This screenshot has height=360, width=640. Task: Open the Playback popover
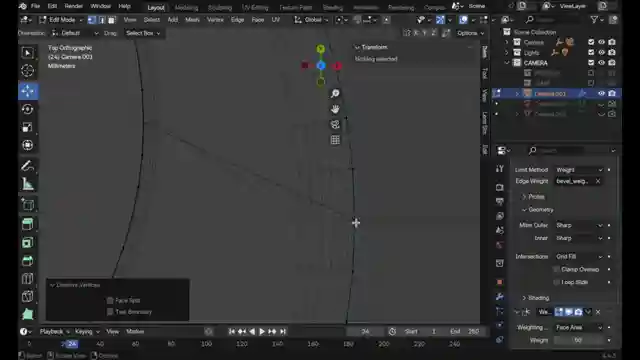(55, 331)
